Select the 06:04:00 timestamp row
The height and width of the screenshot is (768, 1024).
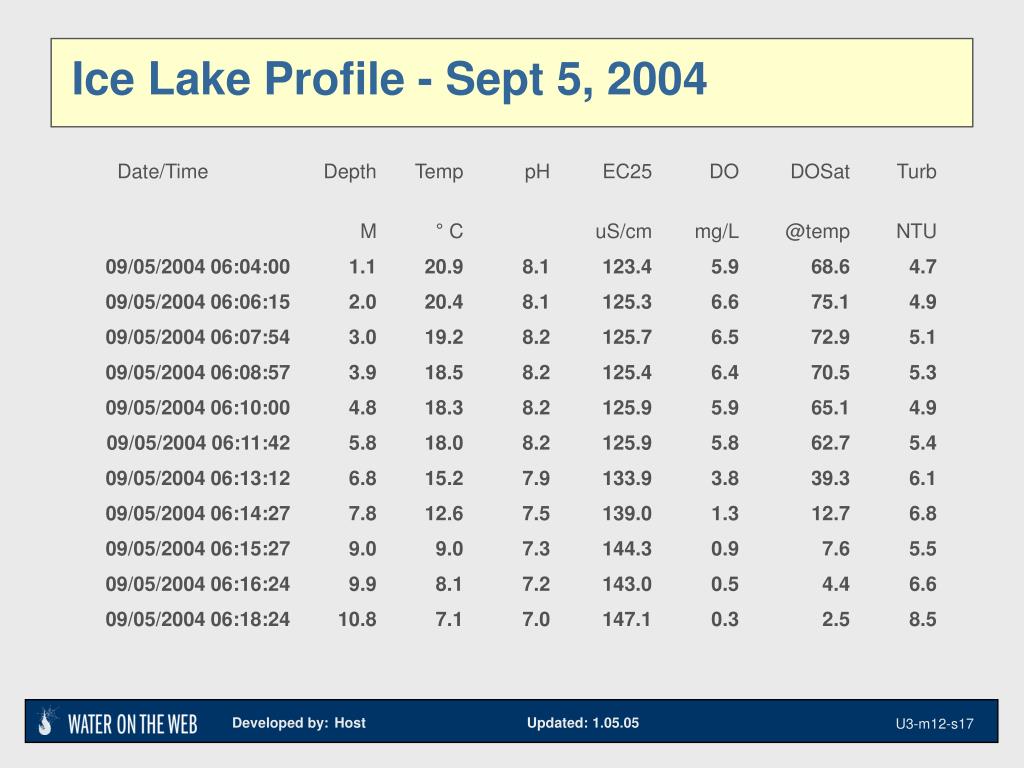(520, 266)
